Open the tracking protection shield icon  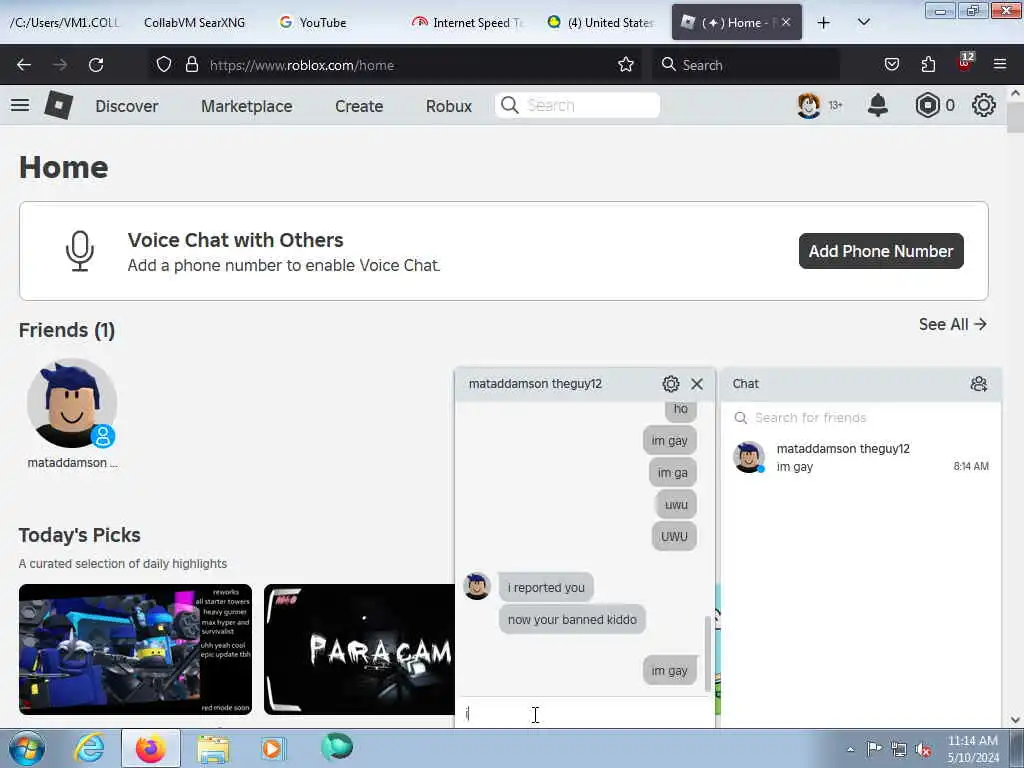(164, 65)
